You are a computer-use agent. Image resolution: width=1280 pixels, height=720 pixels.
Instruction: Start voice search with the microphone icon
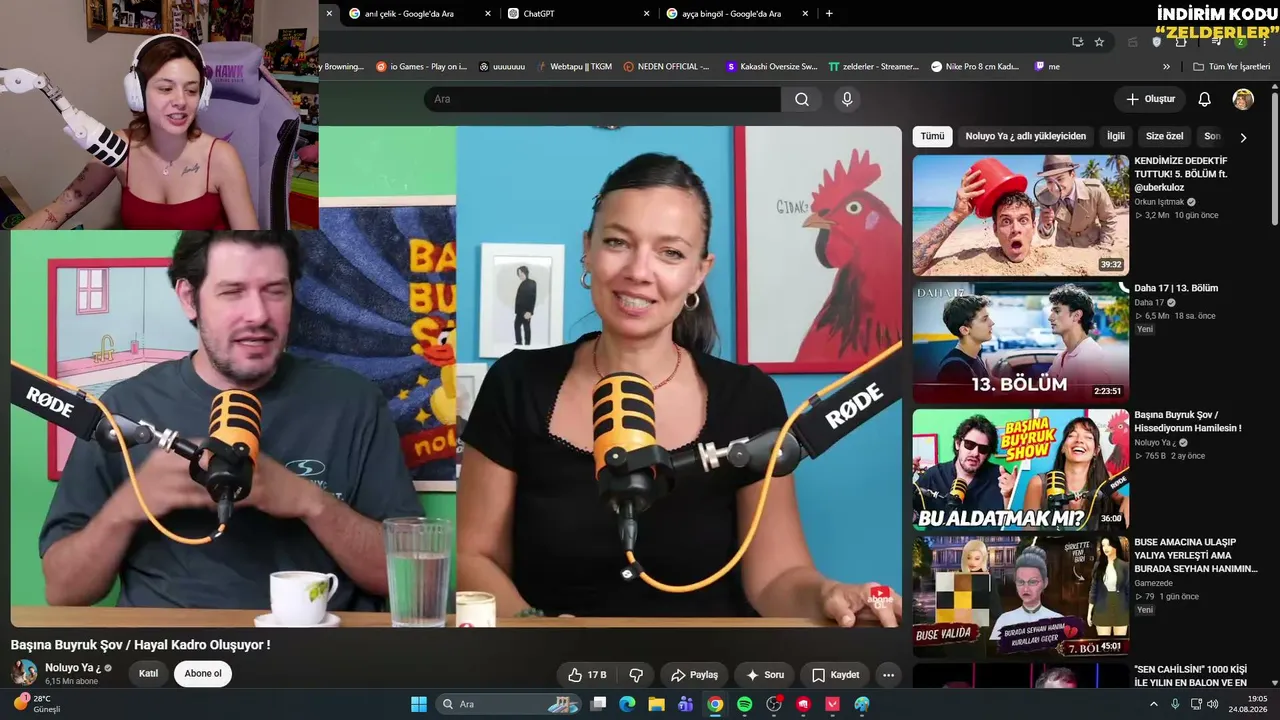pos(847,99)
